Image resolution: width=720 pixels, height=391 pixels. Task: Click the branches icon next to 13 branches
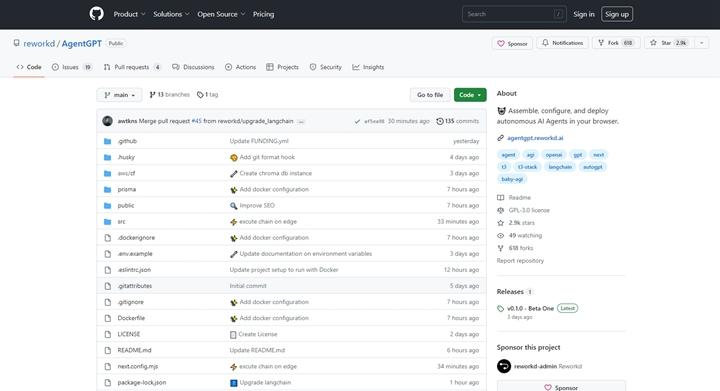152,95
